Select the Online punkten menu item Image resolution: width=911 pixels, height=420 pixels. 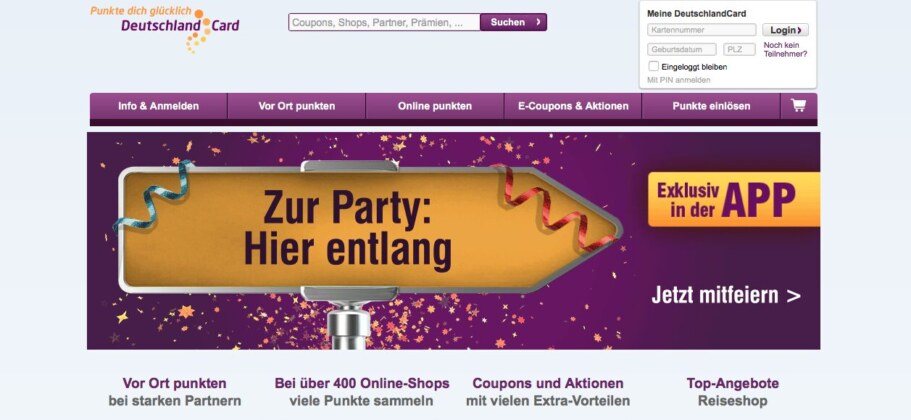(435, 106)
